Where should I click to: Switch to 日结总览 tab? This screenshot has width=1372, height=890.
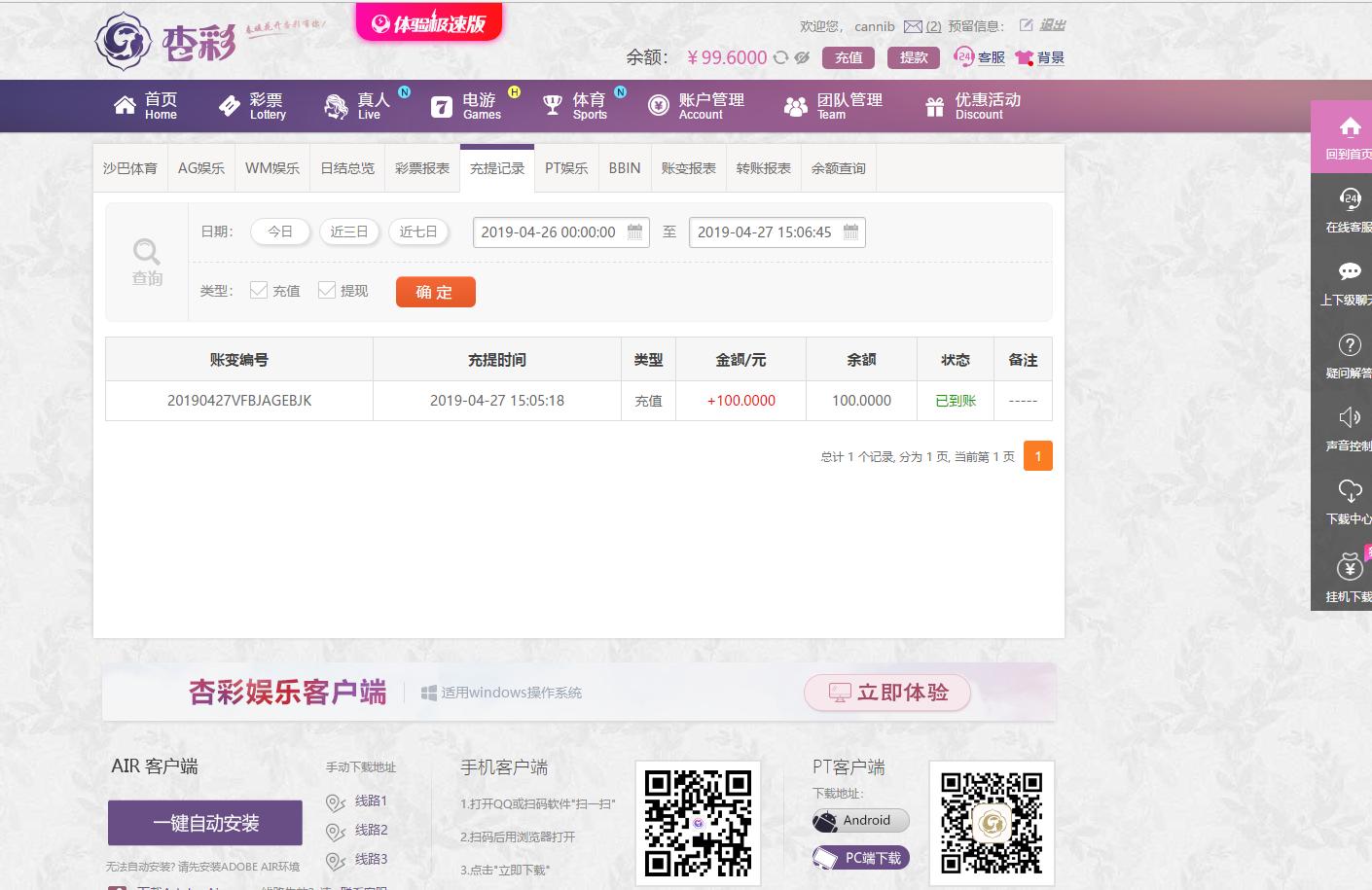click(347, 168)
